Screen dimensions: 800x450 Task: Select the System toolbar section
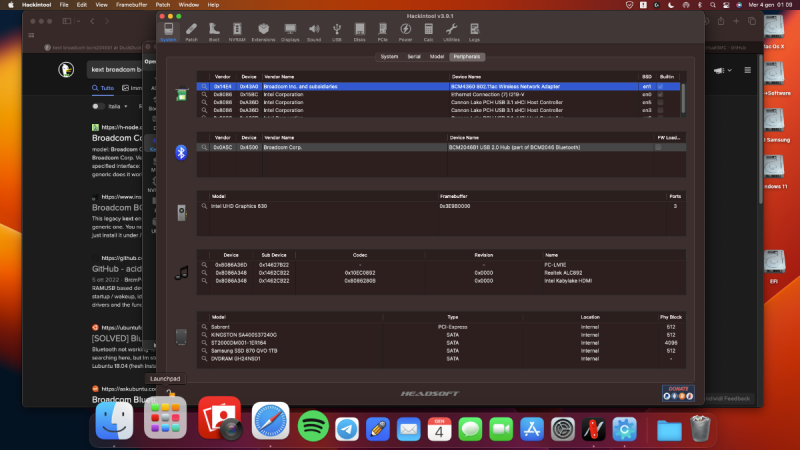168,32
